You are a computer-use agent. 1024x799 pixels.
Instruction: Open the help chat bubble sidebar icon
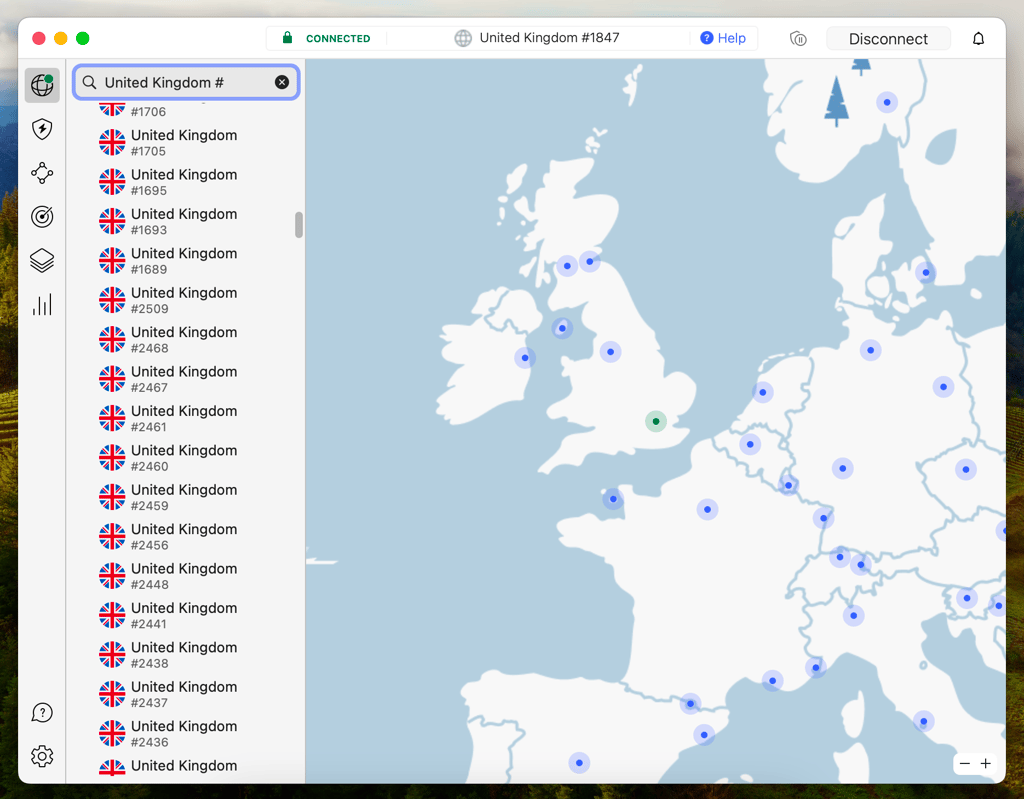tap(42, 713)
